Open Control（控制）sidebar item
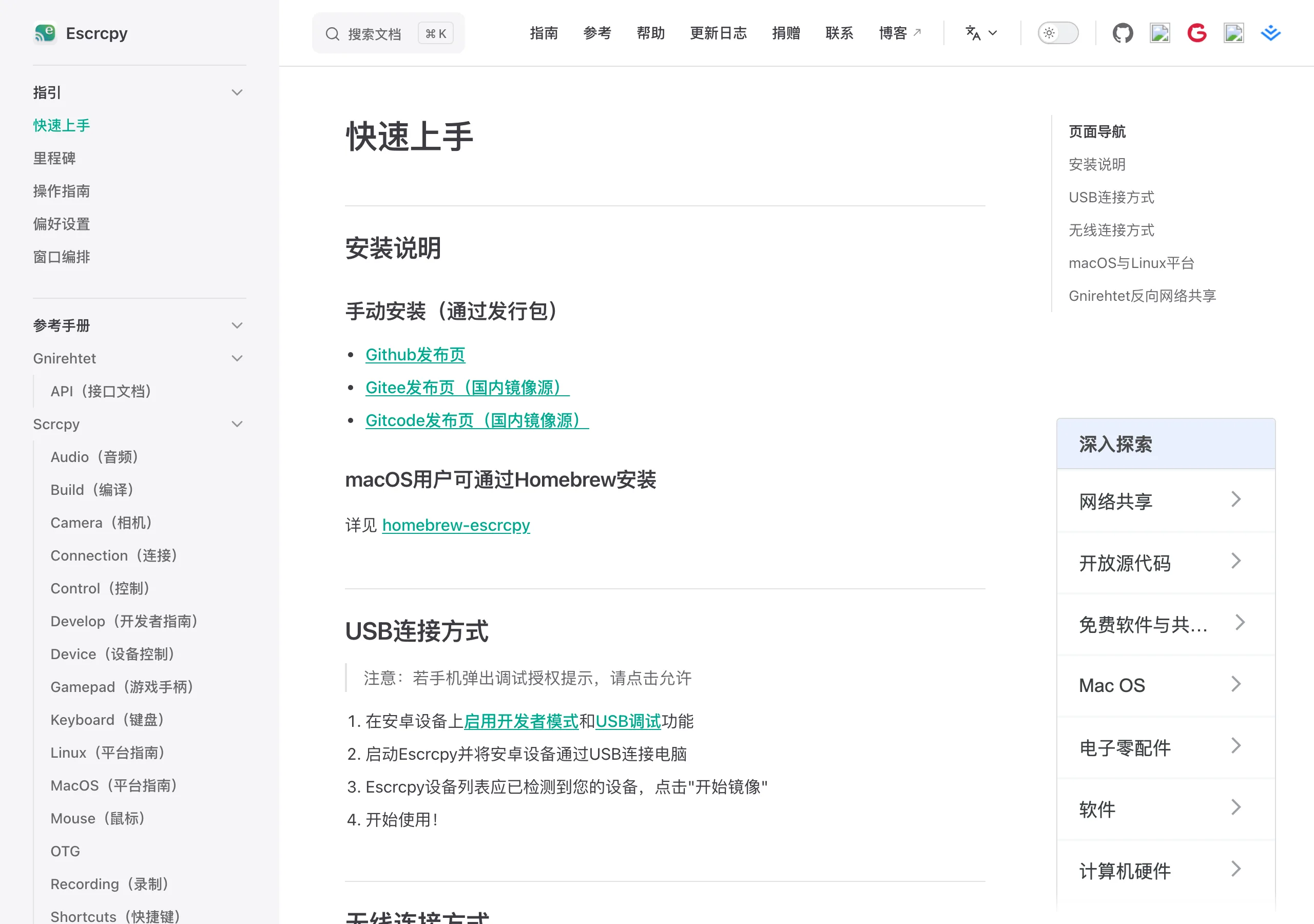Viewport: 1314px width, 924px height. [101, 588]
